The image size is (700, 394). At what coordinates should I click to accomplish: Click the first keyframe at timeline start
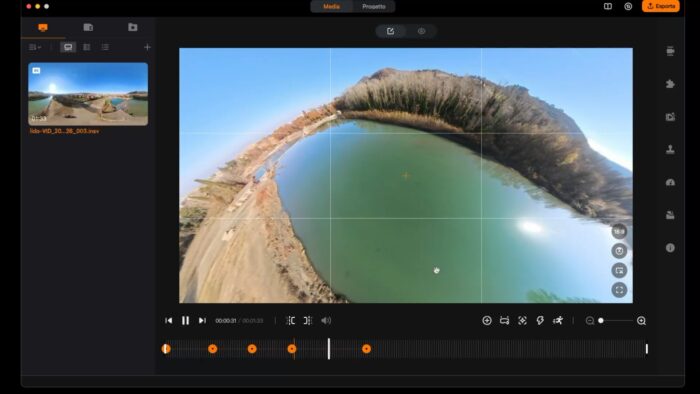pyautogui.click(x=166, y=349)
